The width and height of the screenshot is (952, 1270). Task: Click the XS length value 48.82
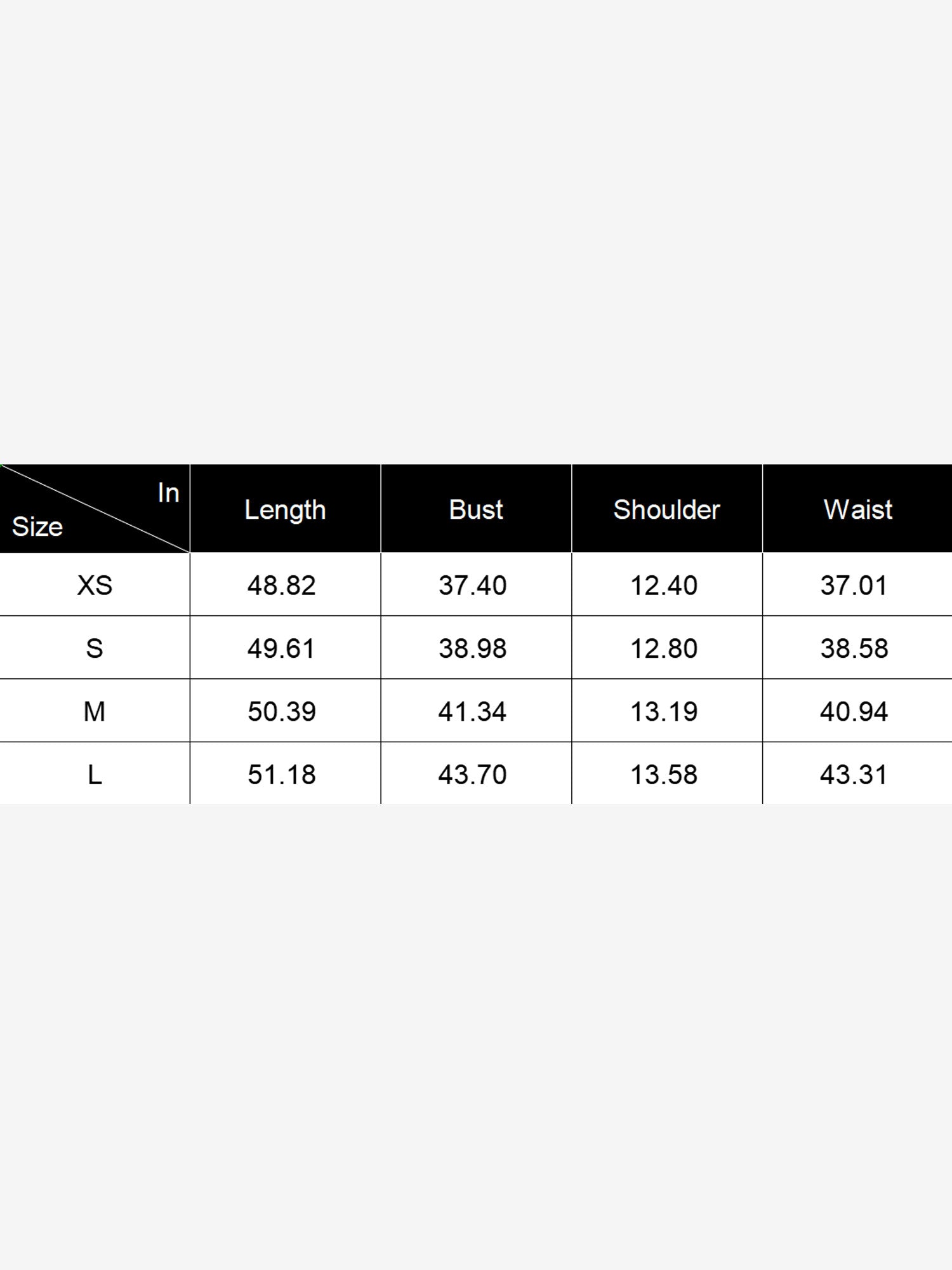tap(282, 585)
